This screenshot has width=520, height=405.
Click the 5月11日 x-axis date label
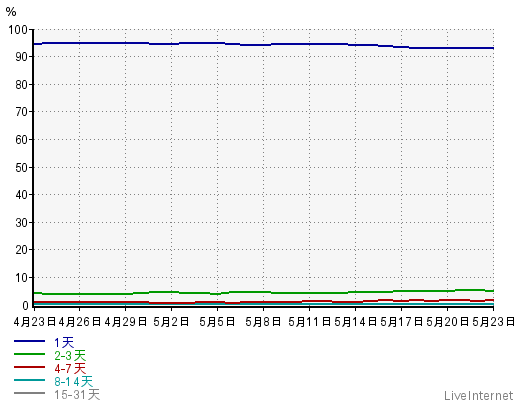[309, 322]
